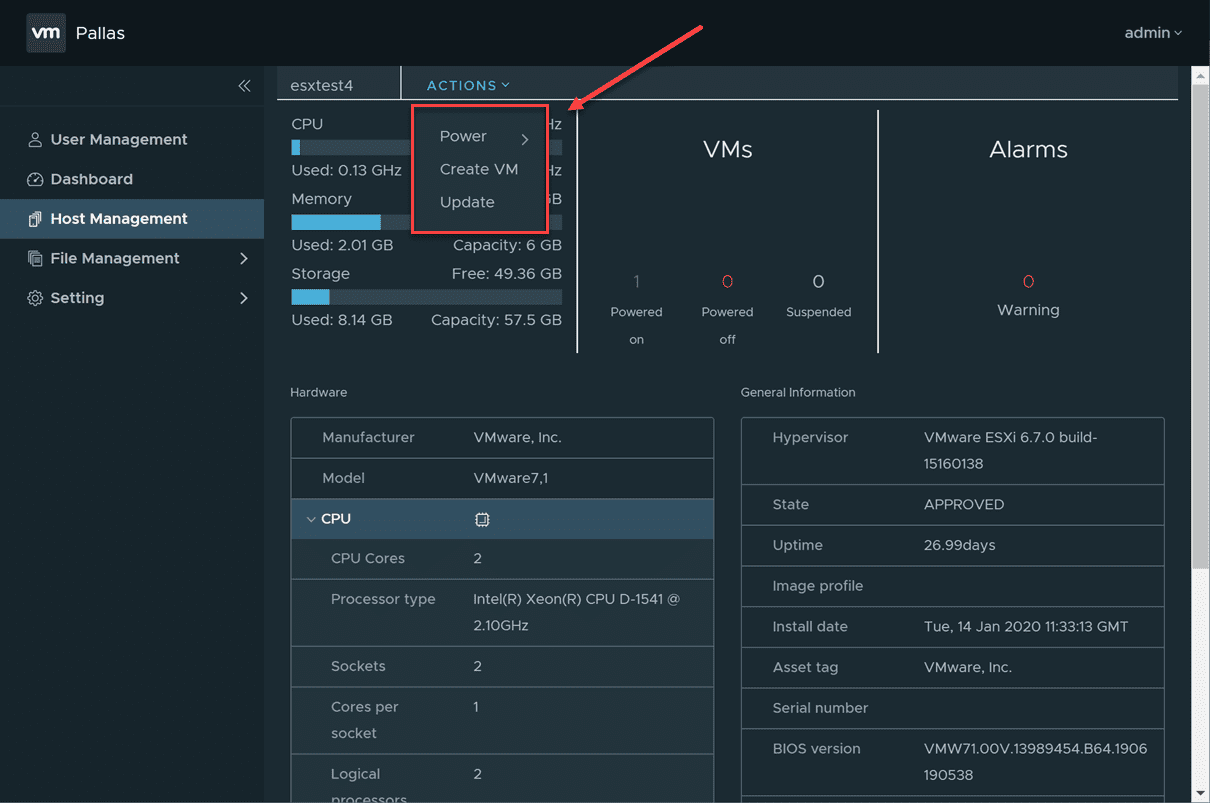This screenshot has height=803, width=1210.
Task: Click the CPU chip icon
Action: pos(482,520)
